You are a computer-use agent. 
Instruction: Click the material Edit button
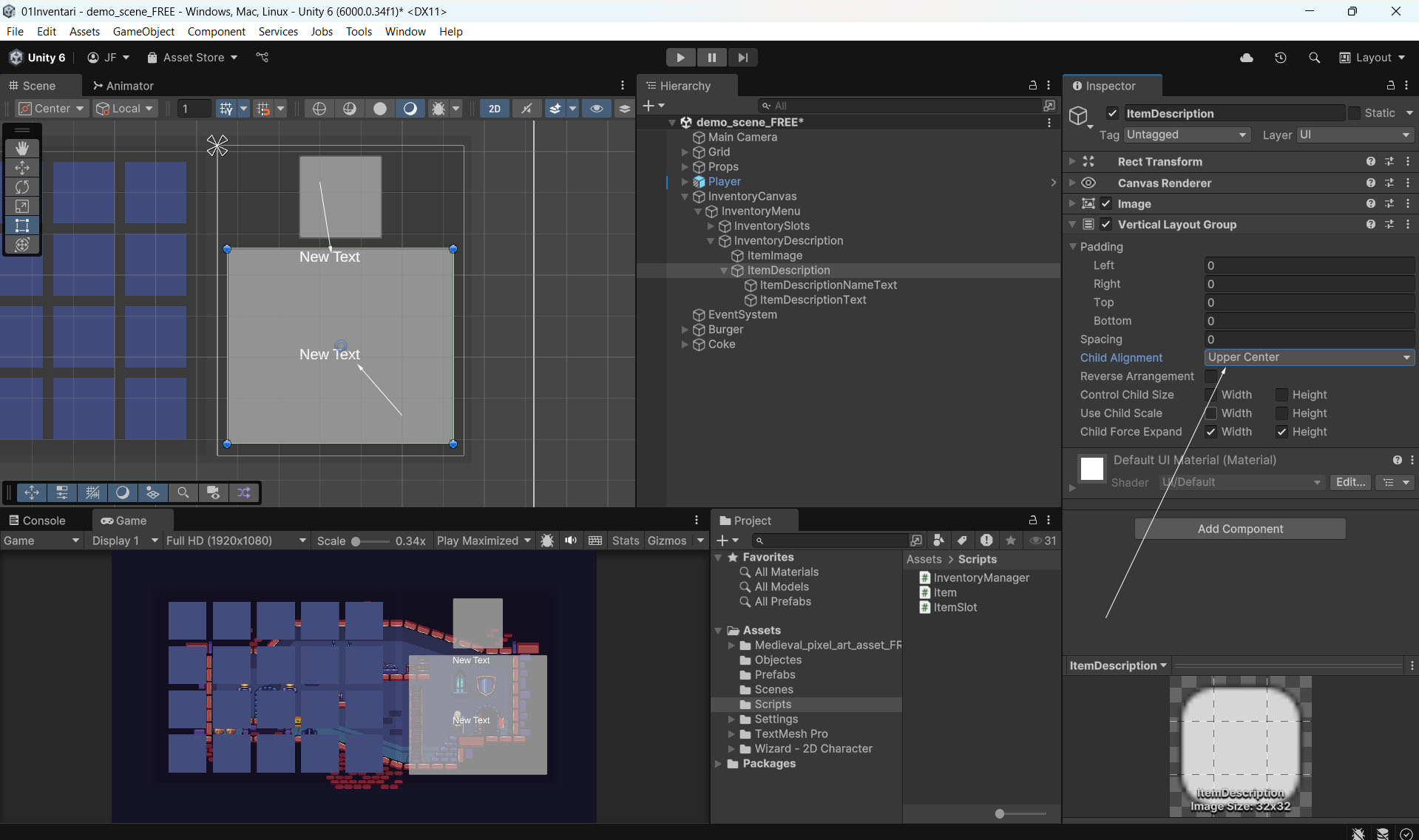click(x=1350, y=482)
